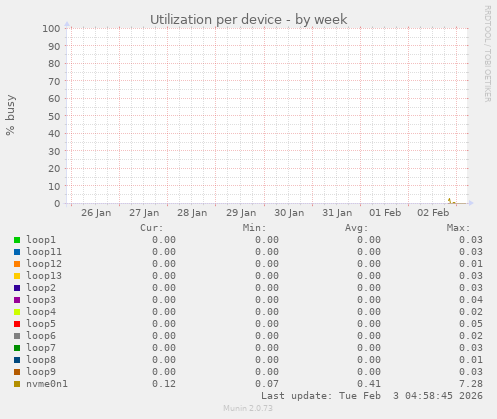
Task: Select the loop6 device label
Action: tap(41, 336)
